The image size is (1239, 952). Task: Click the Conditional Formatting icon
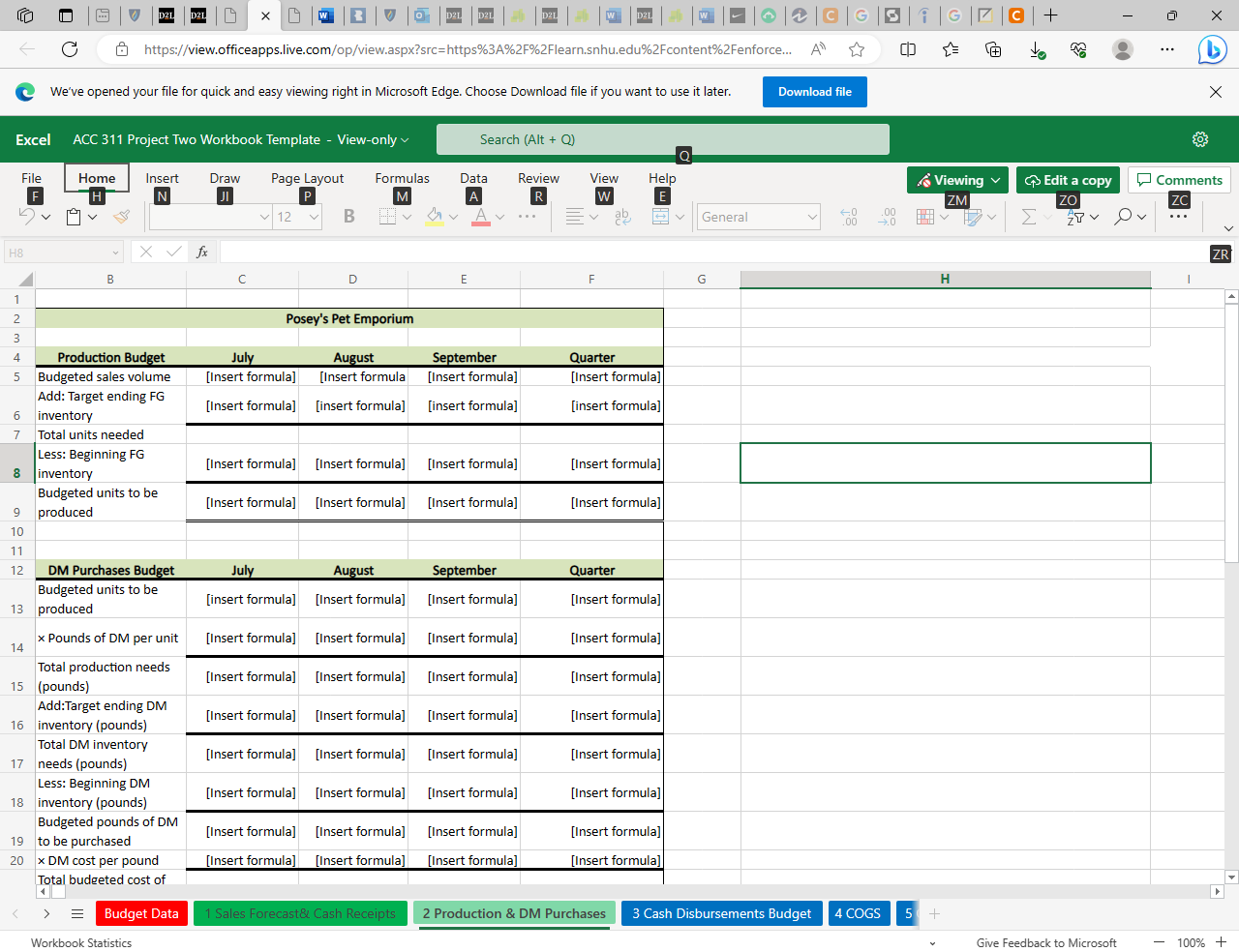coord(925,217)
